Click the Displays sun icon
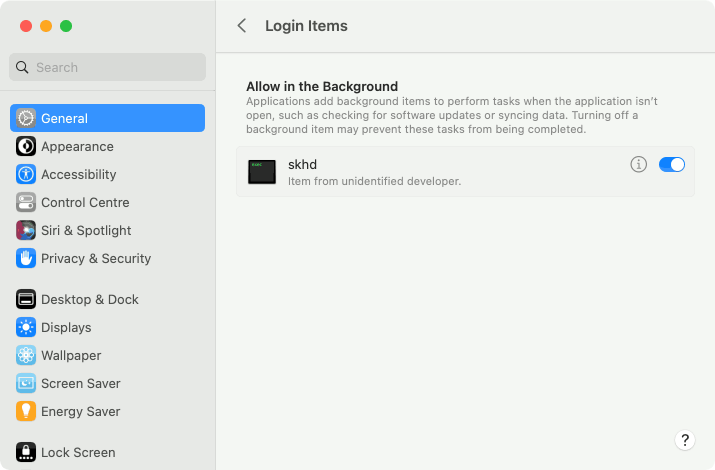Viewport: 715px width, 470px height. (x=26, y=327)
